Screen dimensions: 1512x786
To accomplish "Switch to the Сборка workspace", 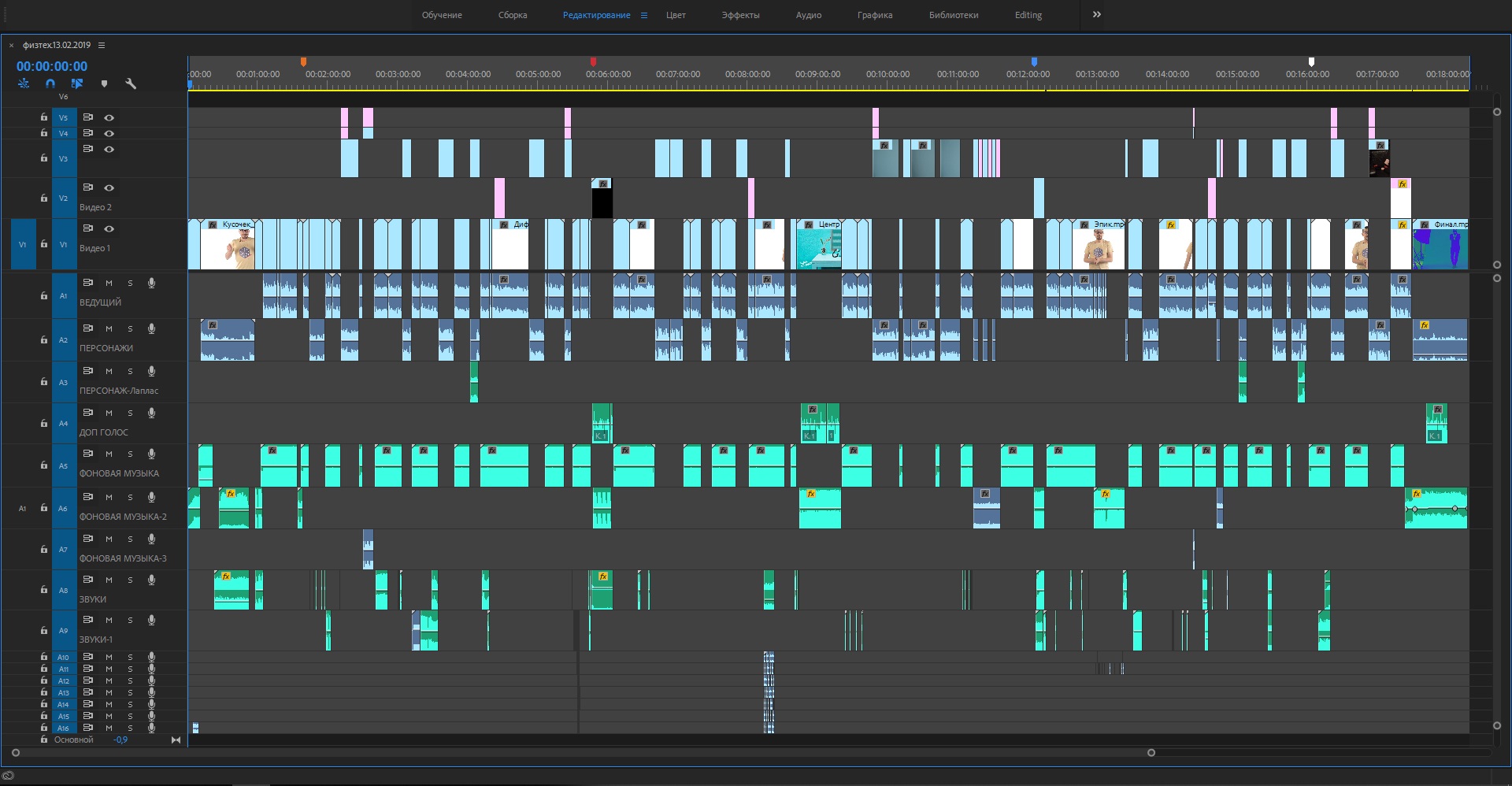I will (513, 15).
